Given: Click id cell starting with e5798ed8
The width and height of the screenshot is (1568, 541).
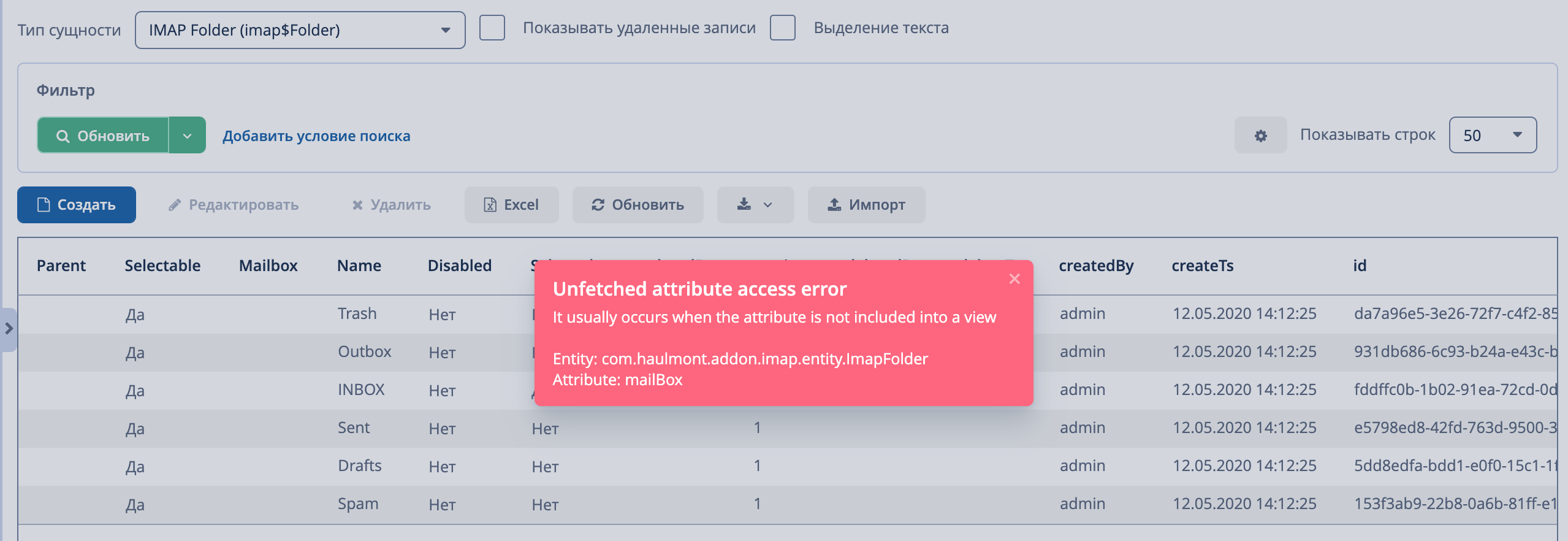Looking at the screenshot, I should (x=1455, y=428).
